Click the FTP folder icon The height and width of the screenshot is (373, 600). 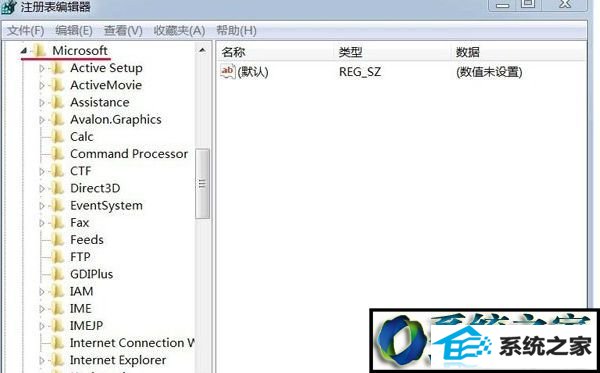pos(58,257)
